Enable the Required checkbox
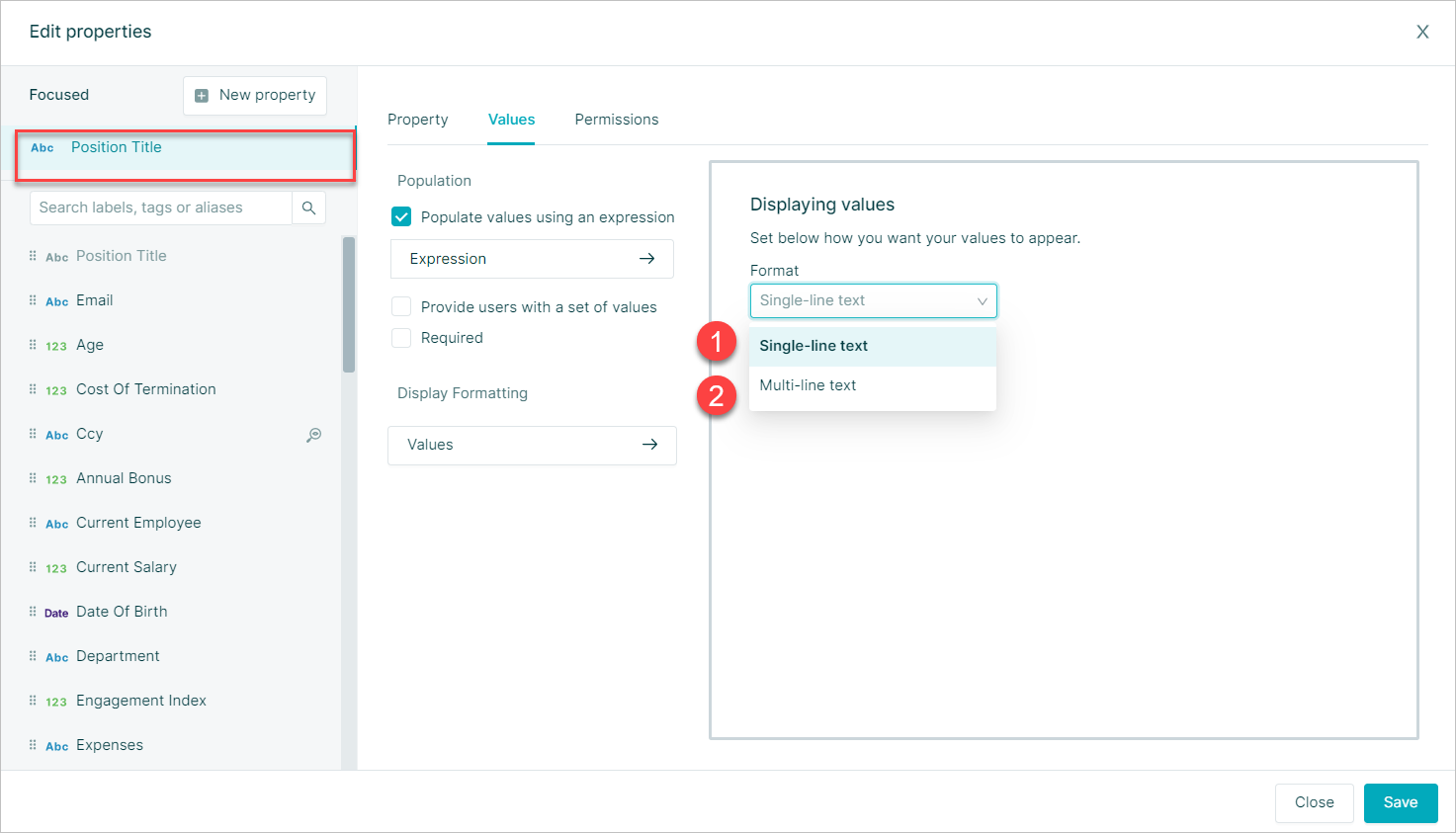 coord(401,338)
